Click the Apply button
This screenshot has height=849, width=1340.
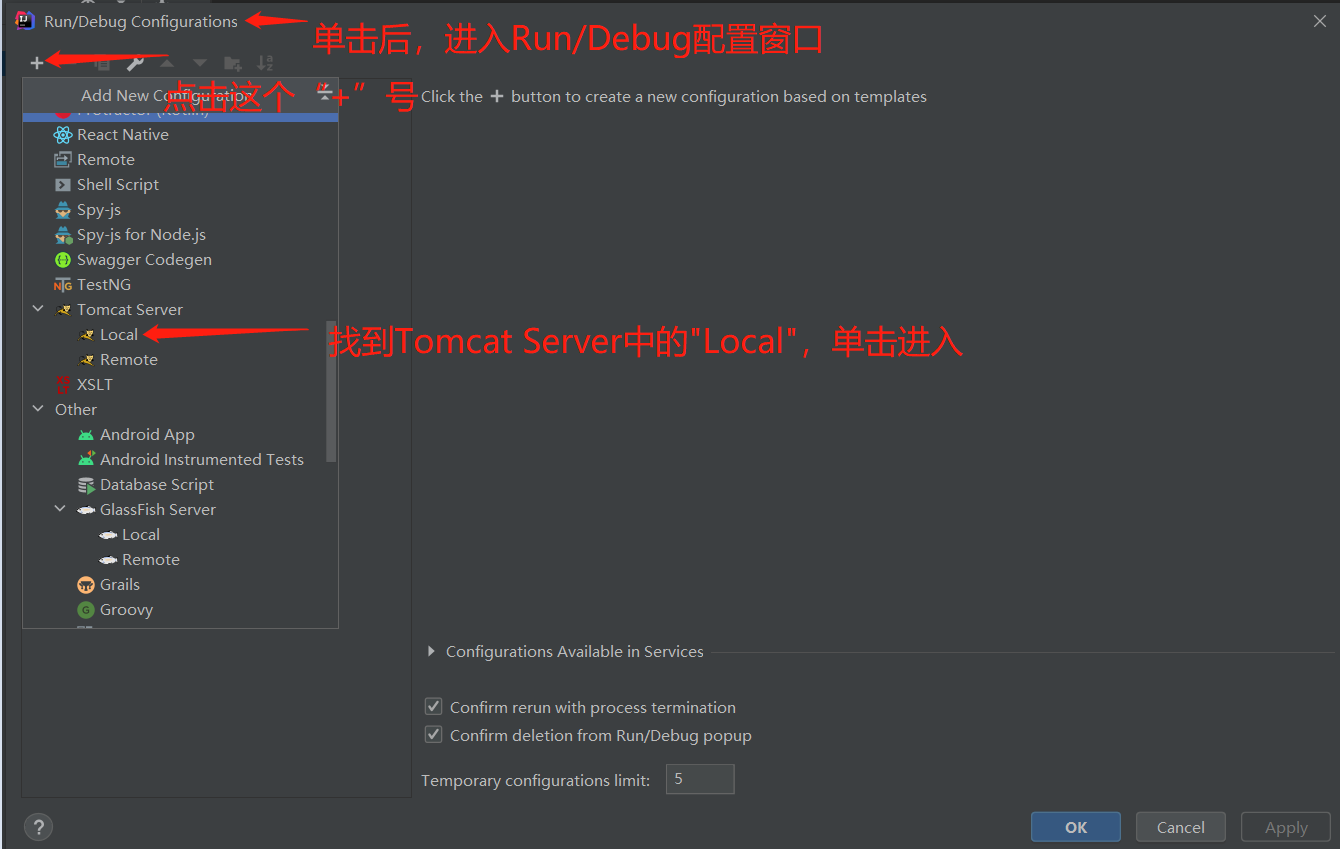coord(1286,827)
